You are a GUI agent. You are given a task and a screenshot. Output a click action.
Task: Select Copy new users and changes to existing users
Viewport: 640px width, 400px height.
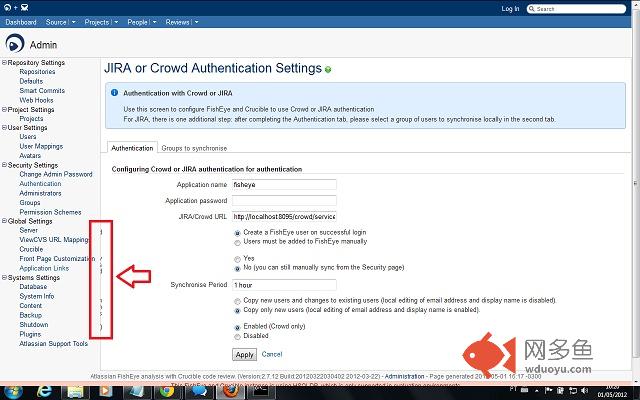point(237,301)
